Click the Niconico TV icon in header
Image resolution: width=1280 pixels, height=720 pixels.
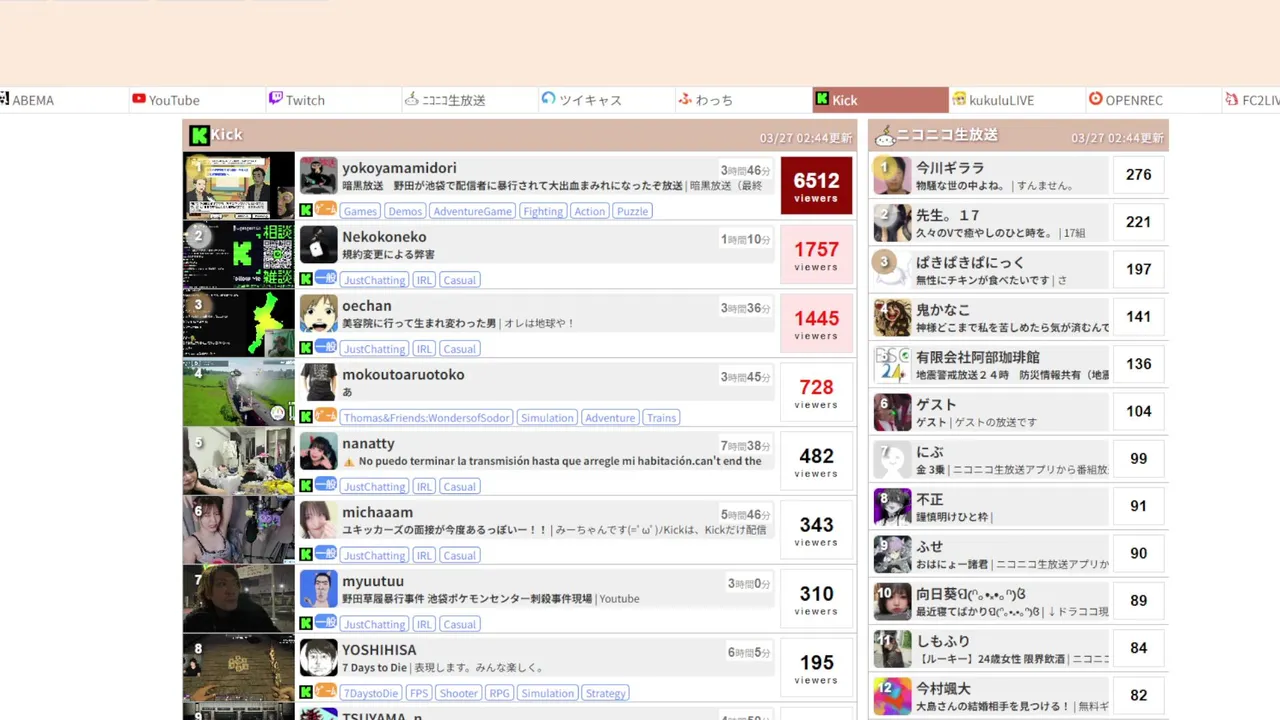[x=884, y=135]
